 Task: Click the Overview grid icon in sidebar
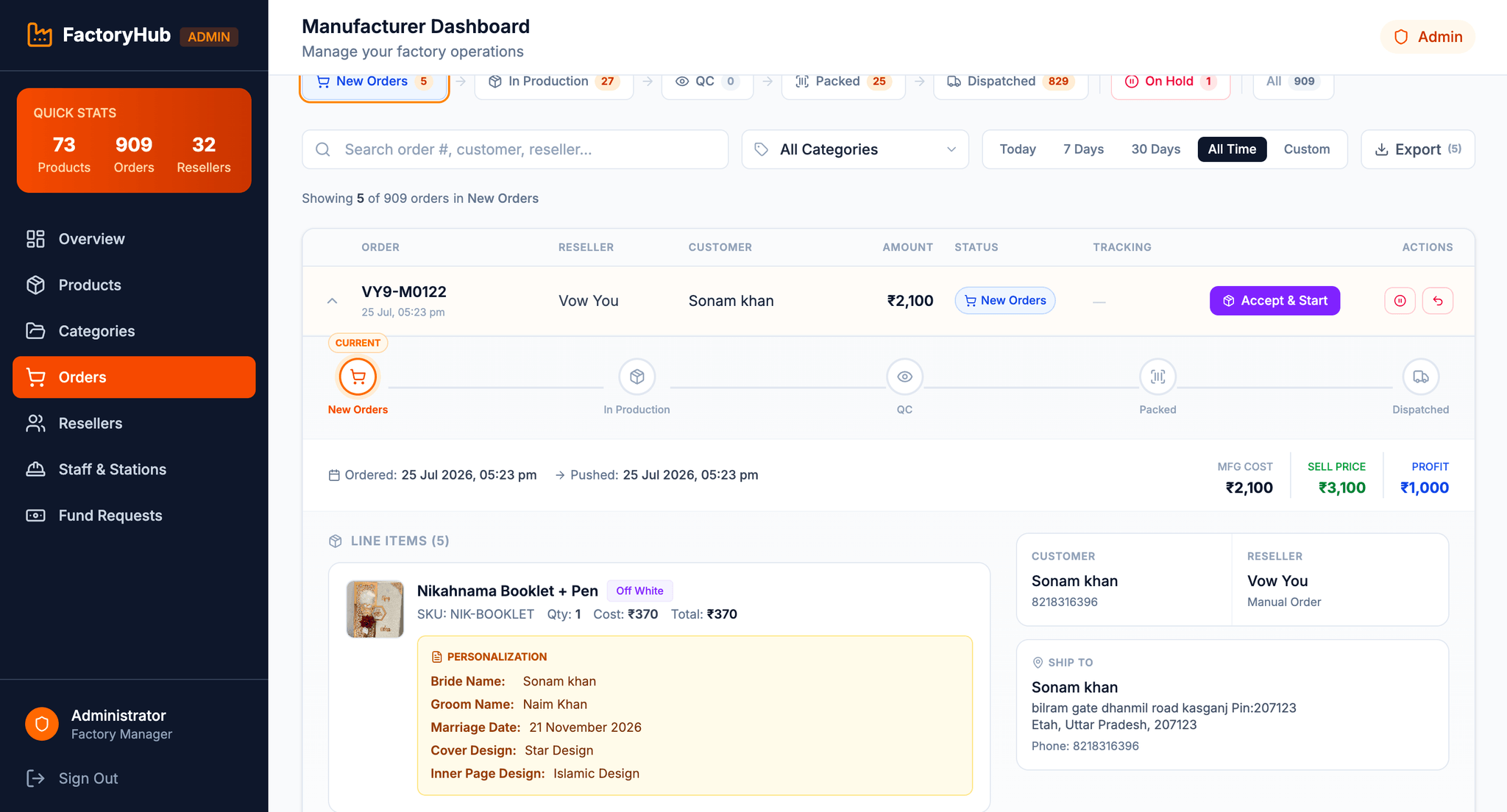(35, 239)
